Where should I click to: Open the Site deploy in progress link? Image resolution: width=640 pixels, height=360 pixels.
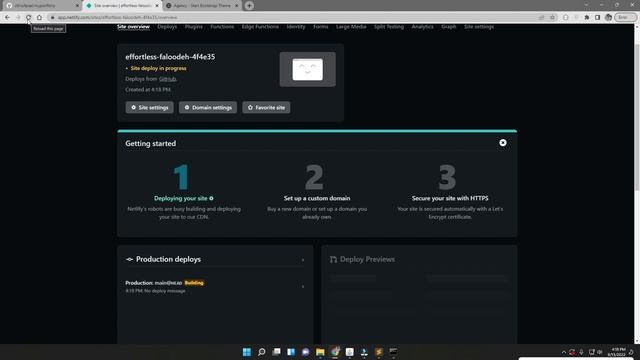pos(158,68)
